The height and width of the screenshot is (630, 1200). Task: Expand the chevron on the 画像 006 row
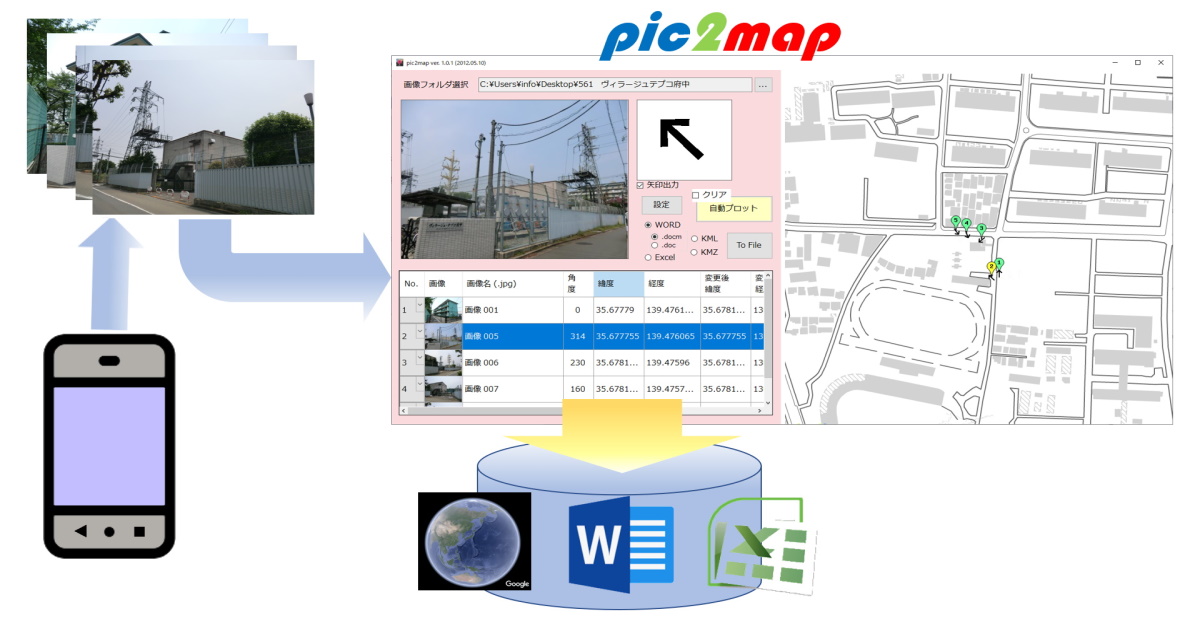tap(419, 356)
